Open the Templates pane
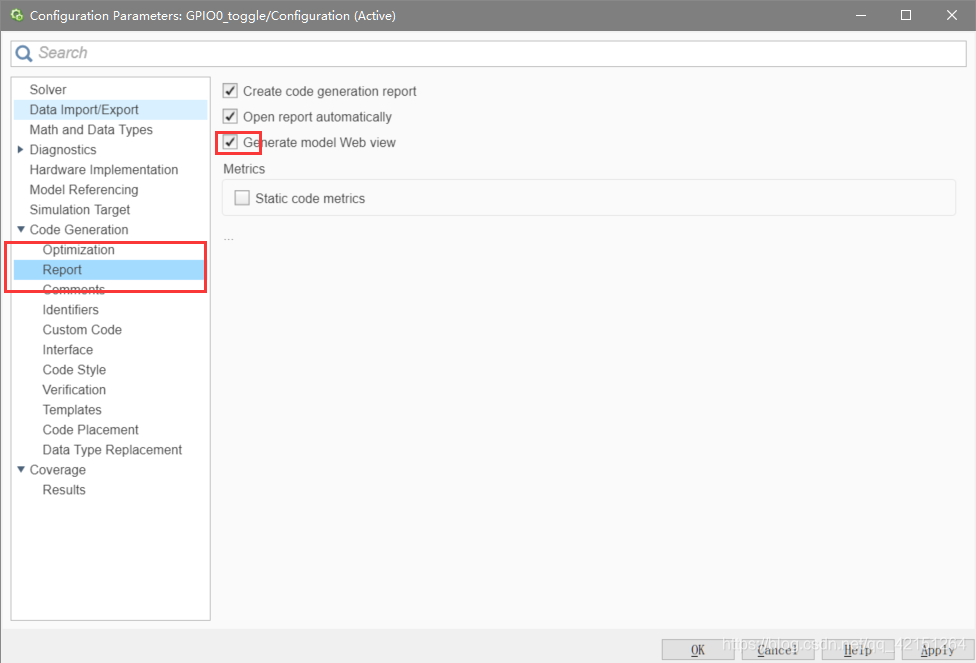The width and height of the screenshot is (976, 663). tap(72, 410)
